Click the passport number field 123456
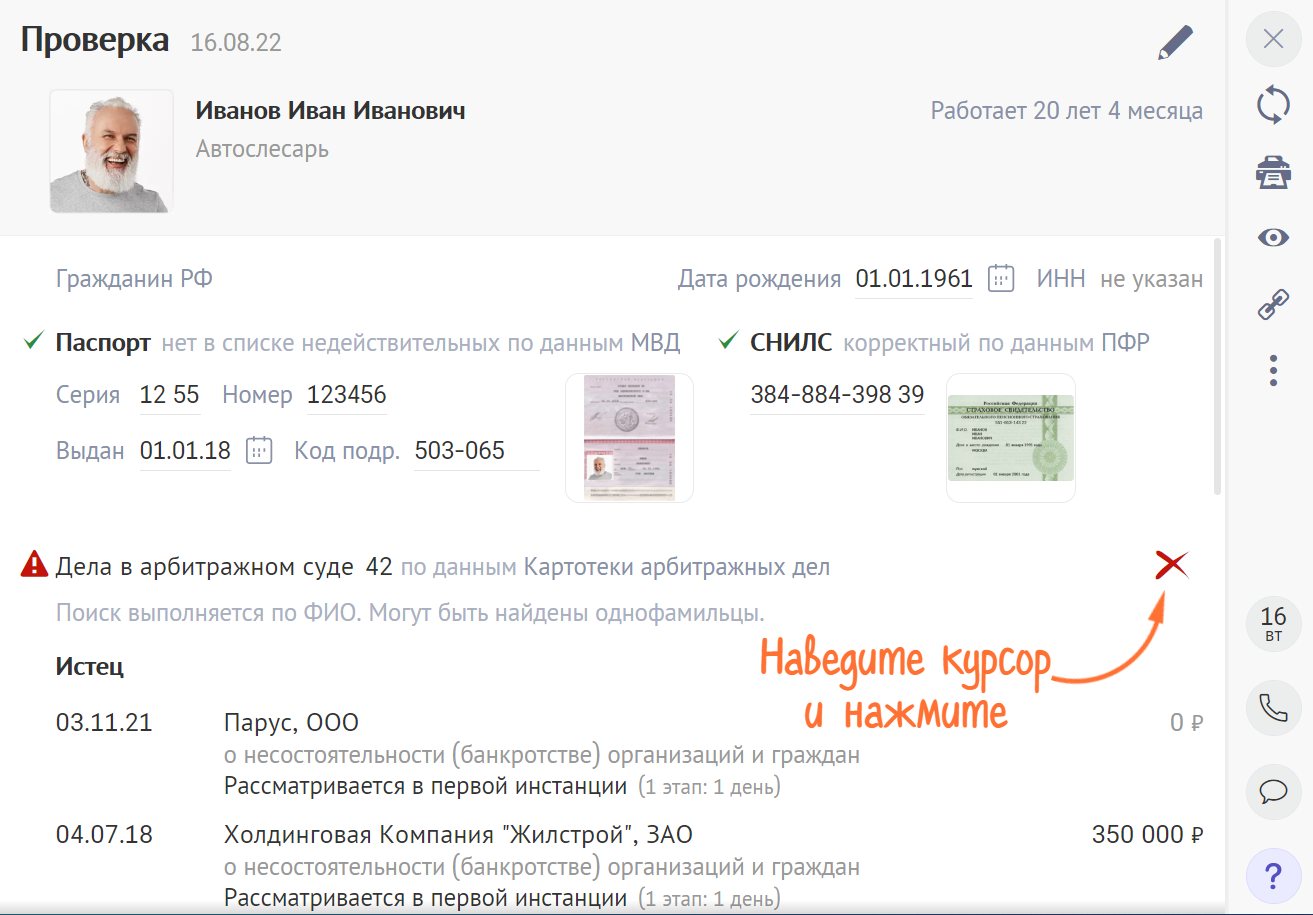Image resolution: width=1313 pixels, height=915 pixels. click(x=346, y=395)
